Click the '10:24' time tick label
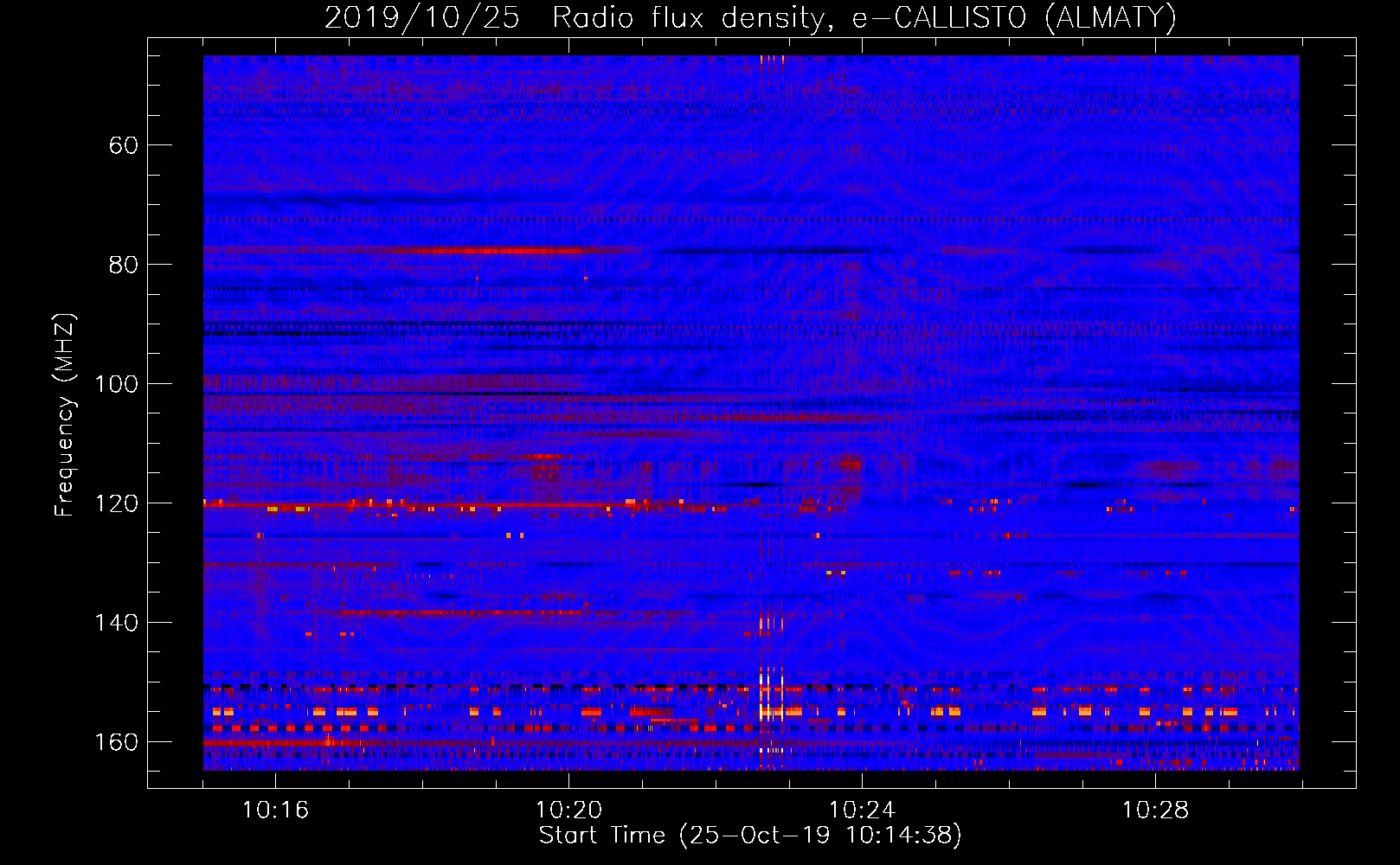 click(862, 811)
